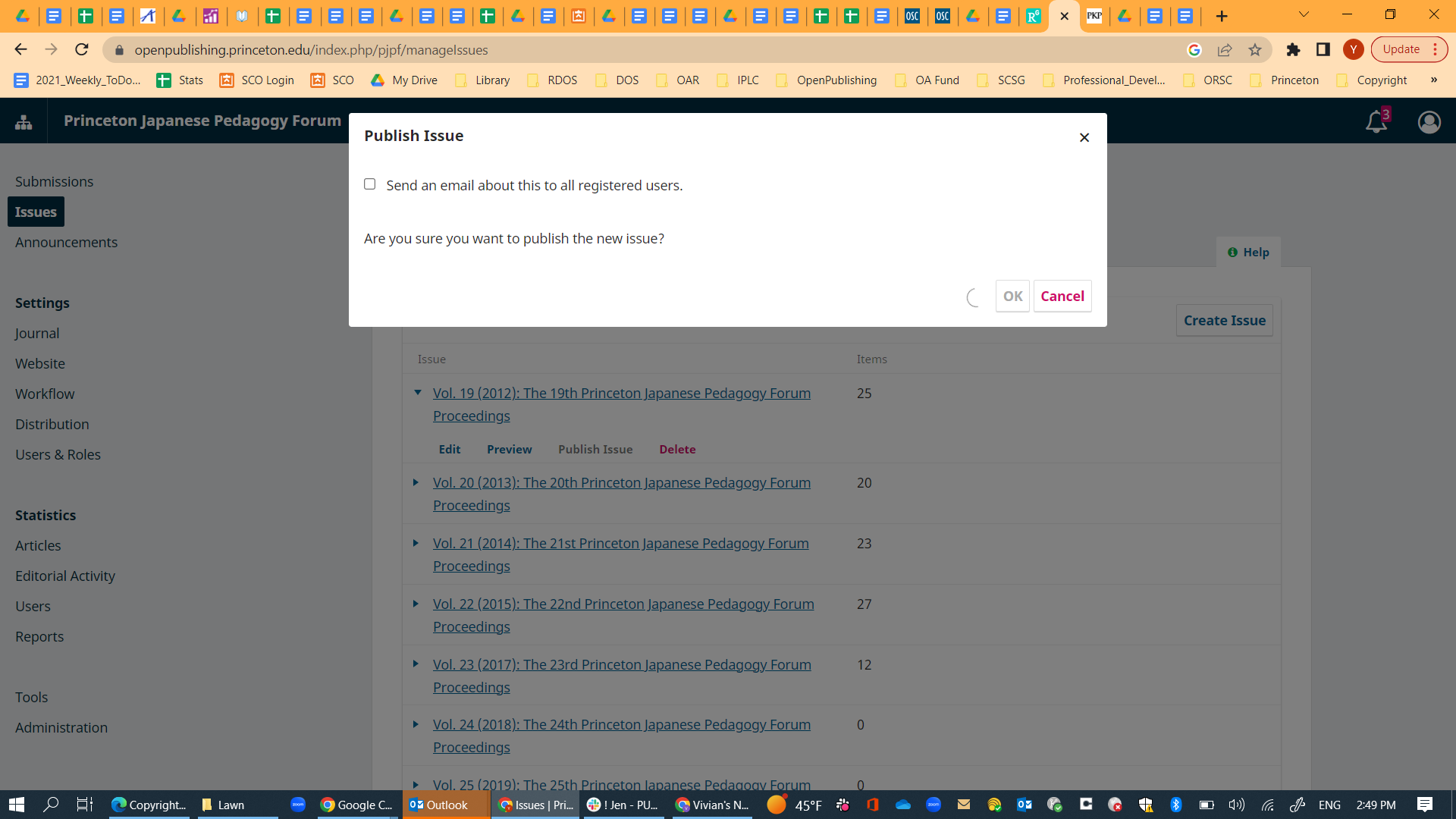
Task: Switch to the Issues section in sidebar
Action: tap(36, 212)
